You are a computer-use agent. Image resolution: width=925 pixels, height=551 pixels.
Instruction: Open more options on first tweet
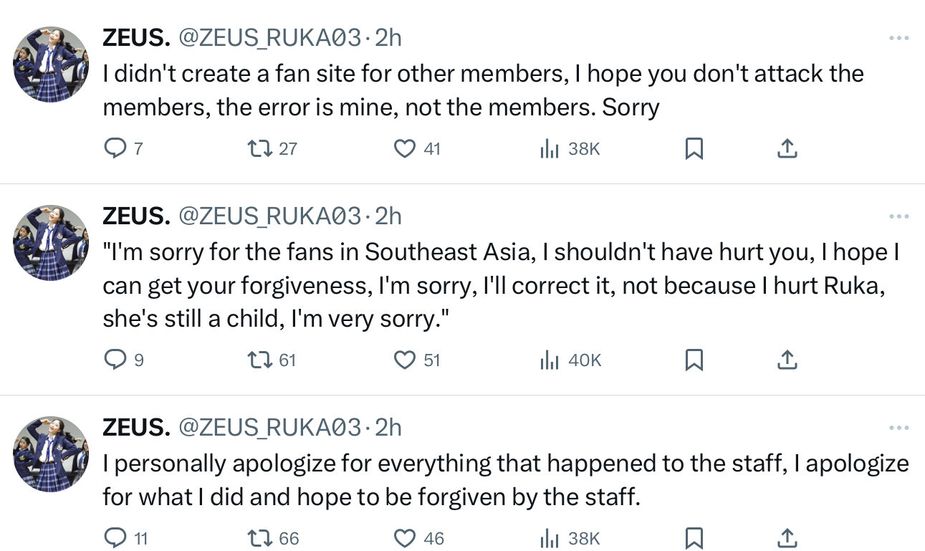coord(899,38)
